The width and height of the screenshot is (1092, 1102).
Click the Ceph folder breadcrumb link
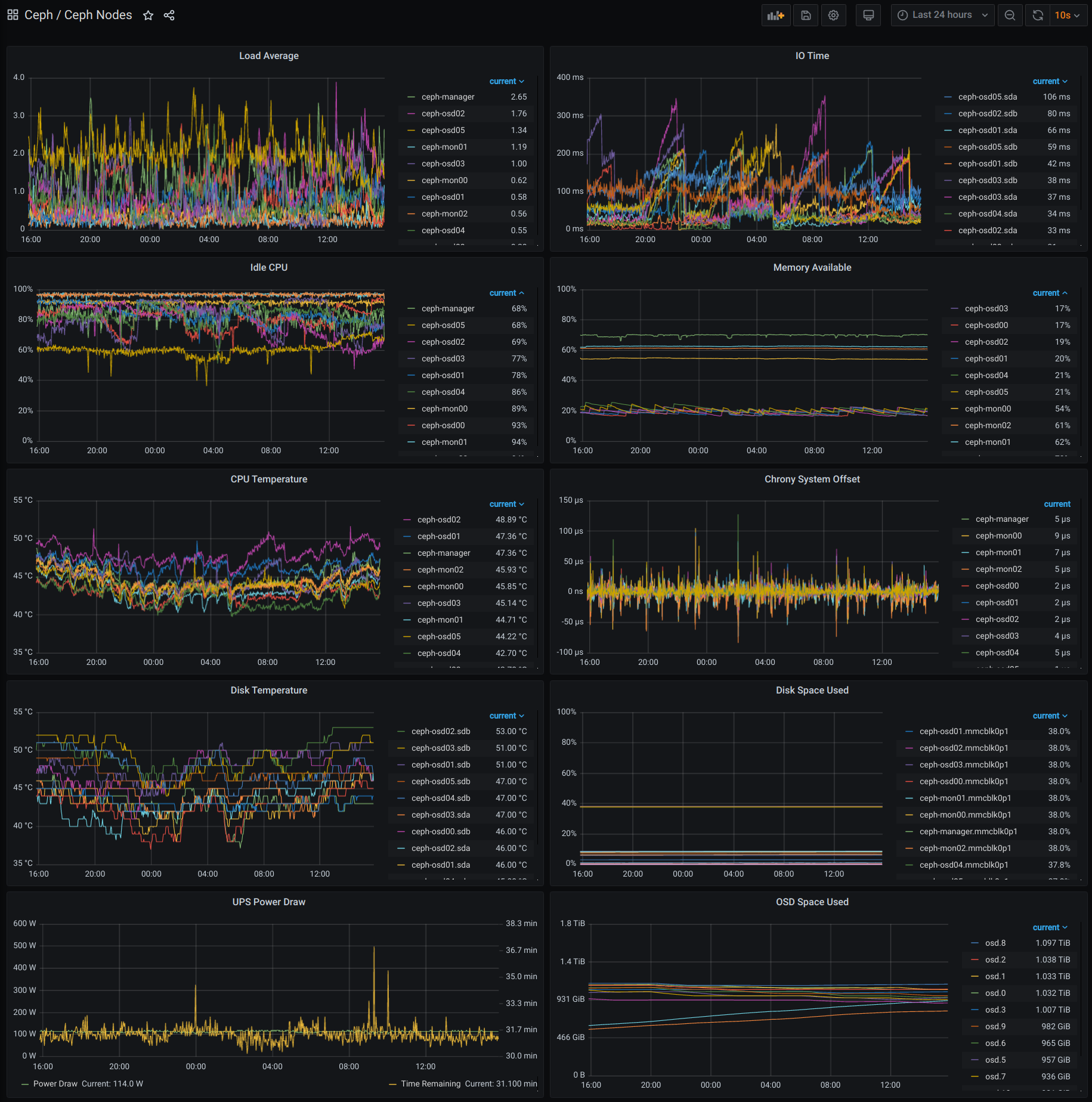click(39, 16)
